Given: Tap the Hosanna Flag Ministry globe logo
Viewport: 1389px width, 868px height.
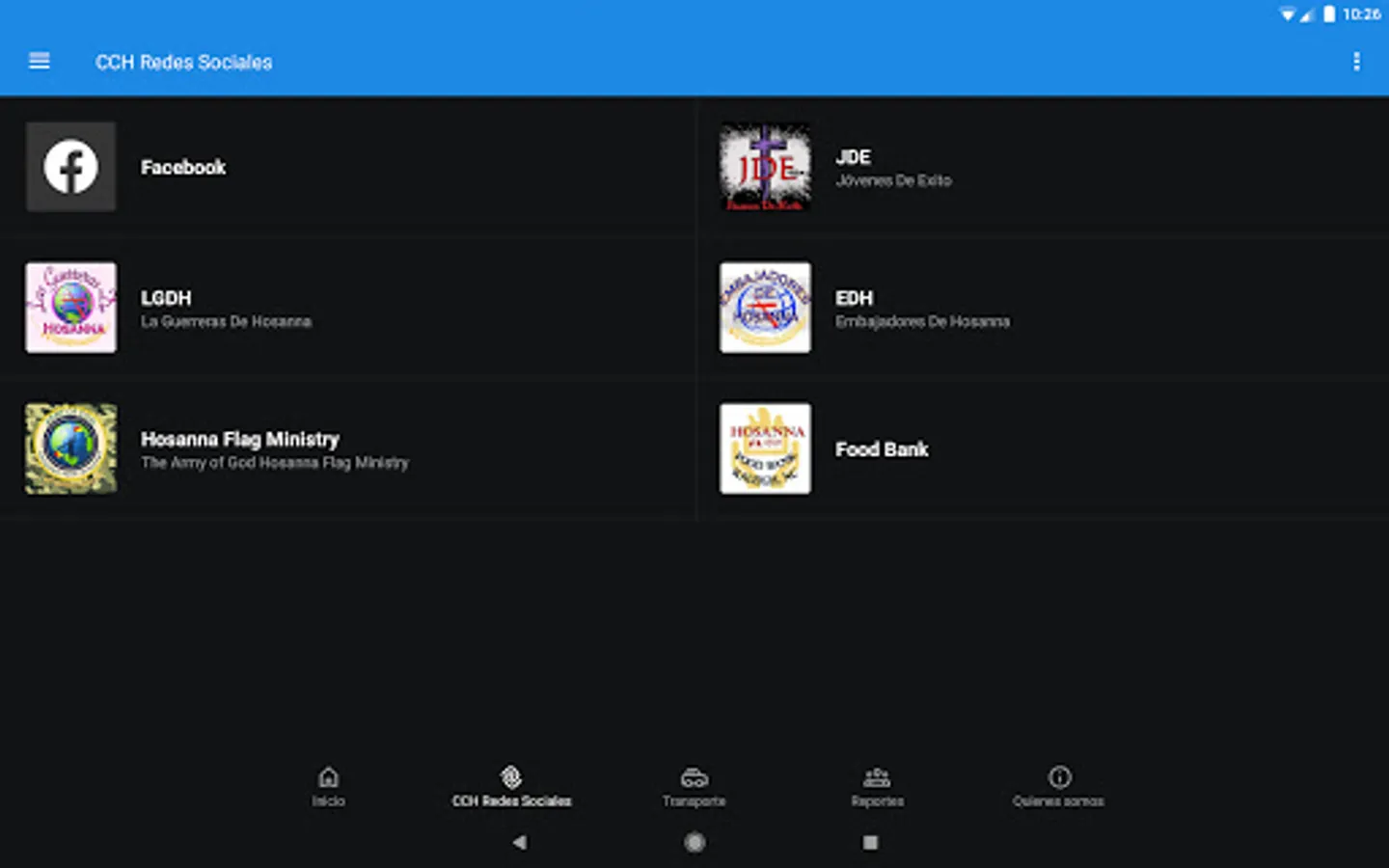Looking at the screenshot, I should [x=69, y=448].
